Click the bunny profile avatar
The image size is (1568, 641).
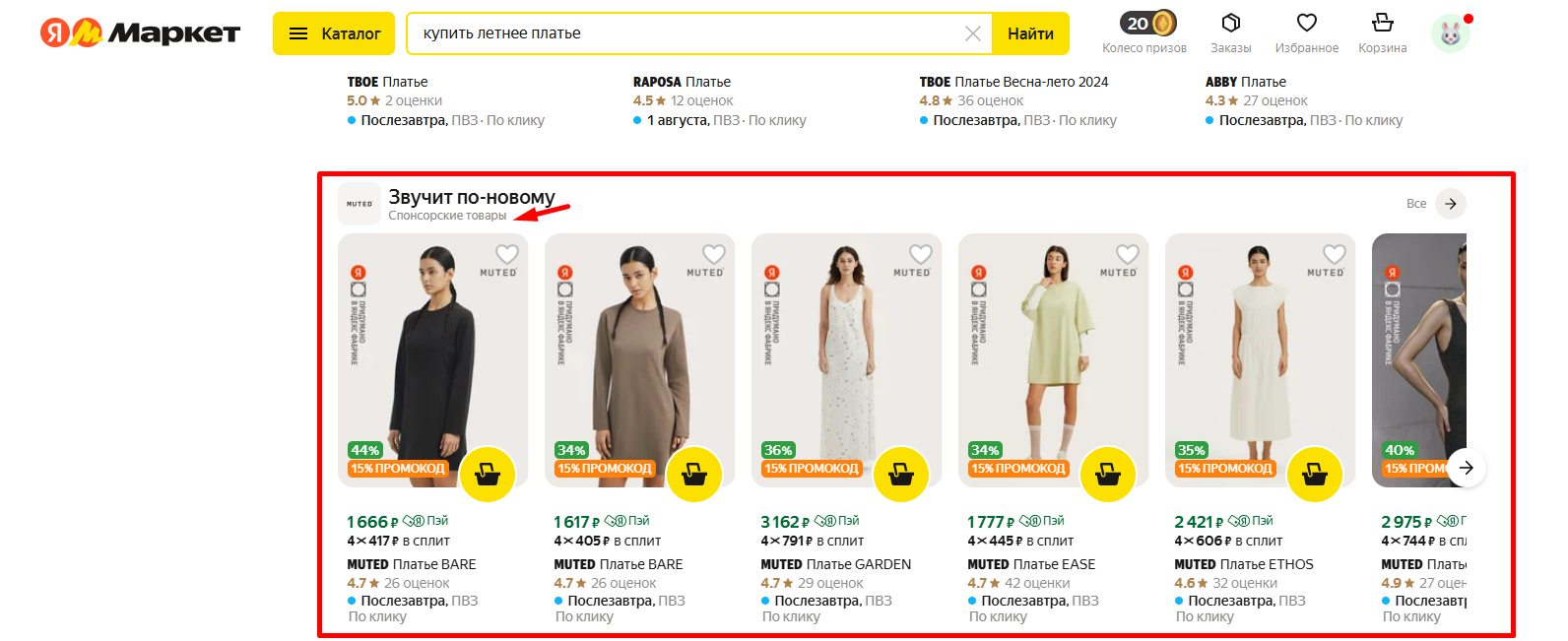[x=1451, y=33]
